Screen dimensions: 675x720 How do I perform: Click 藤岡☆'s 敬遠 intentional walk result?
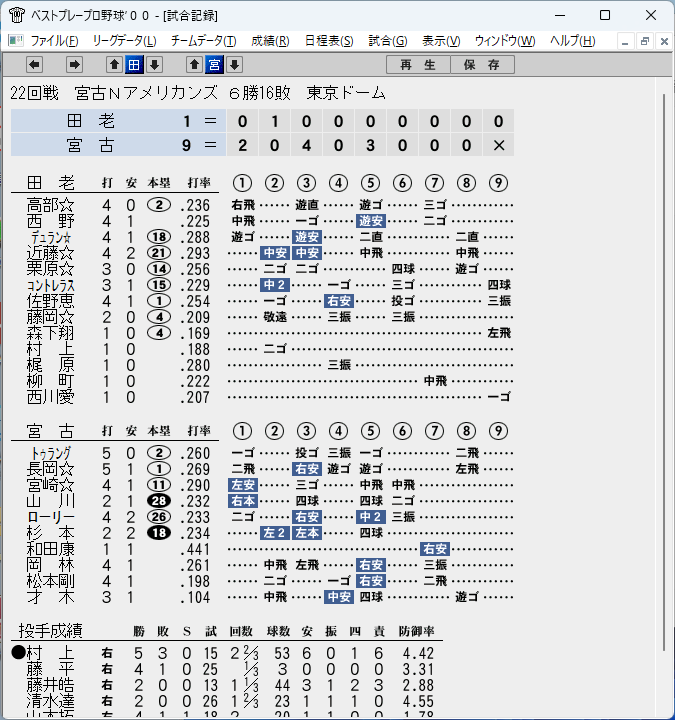[275, 317]
